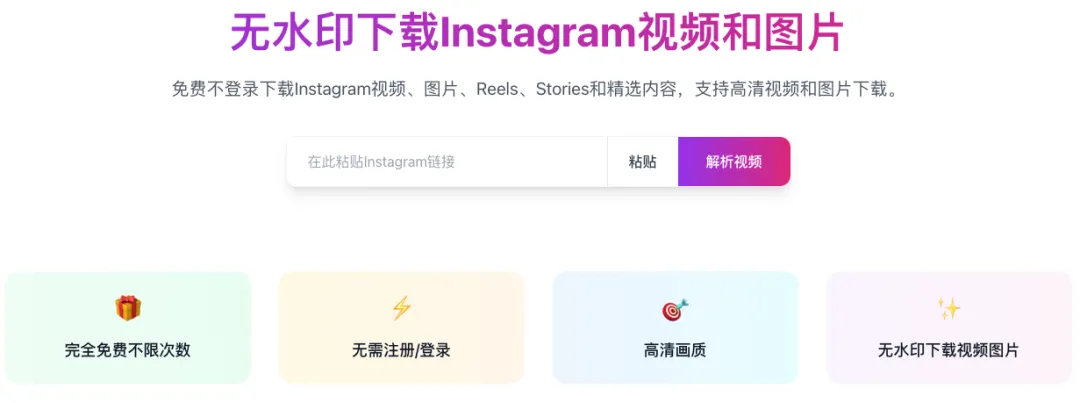Click the 无水印下载Instagram视频和图片 heading
The width and height of the screenshot is (1080, 403).
click(x=537, y=32)
